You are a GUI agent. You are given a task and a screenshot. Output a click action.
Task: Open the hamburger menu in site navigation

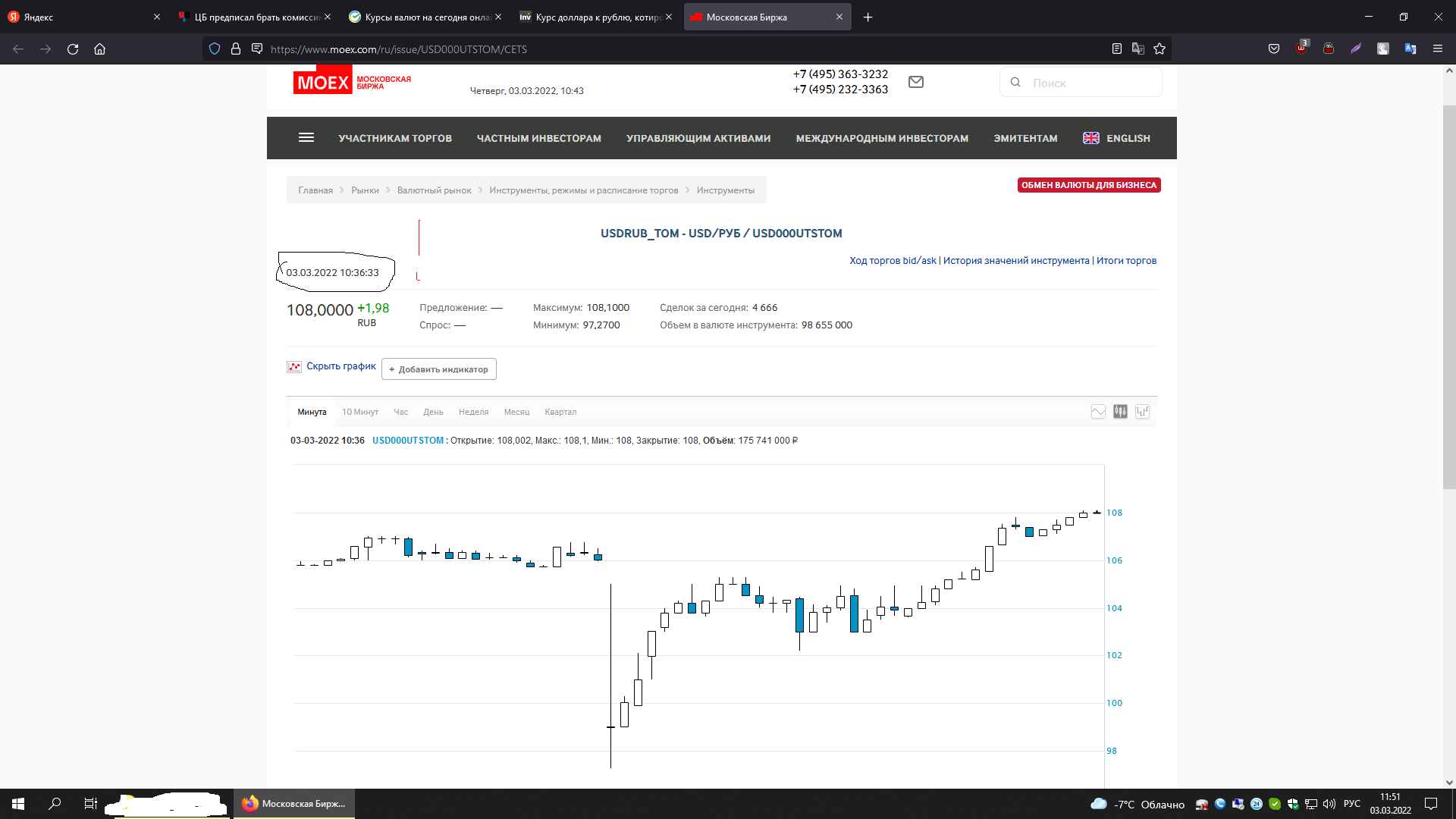[306, 137]
